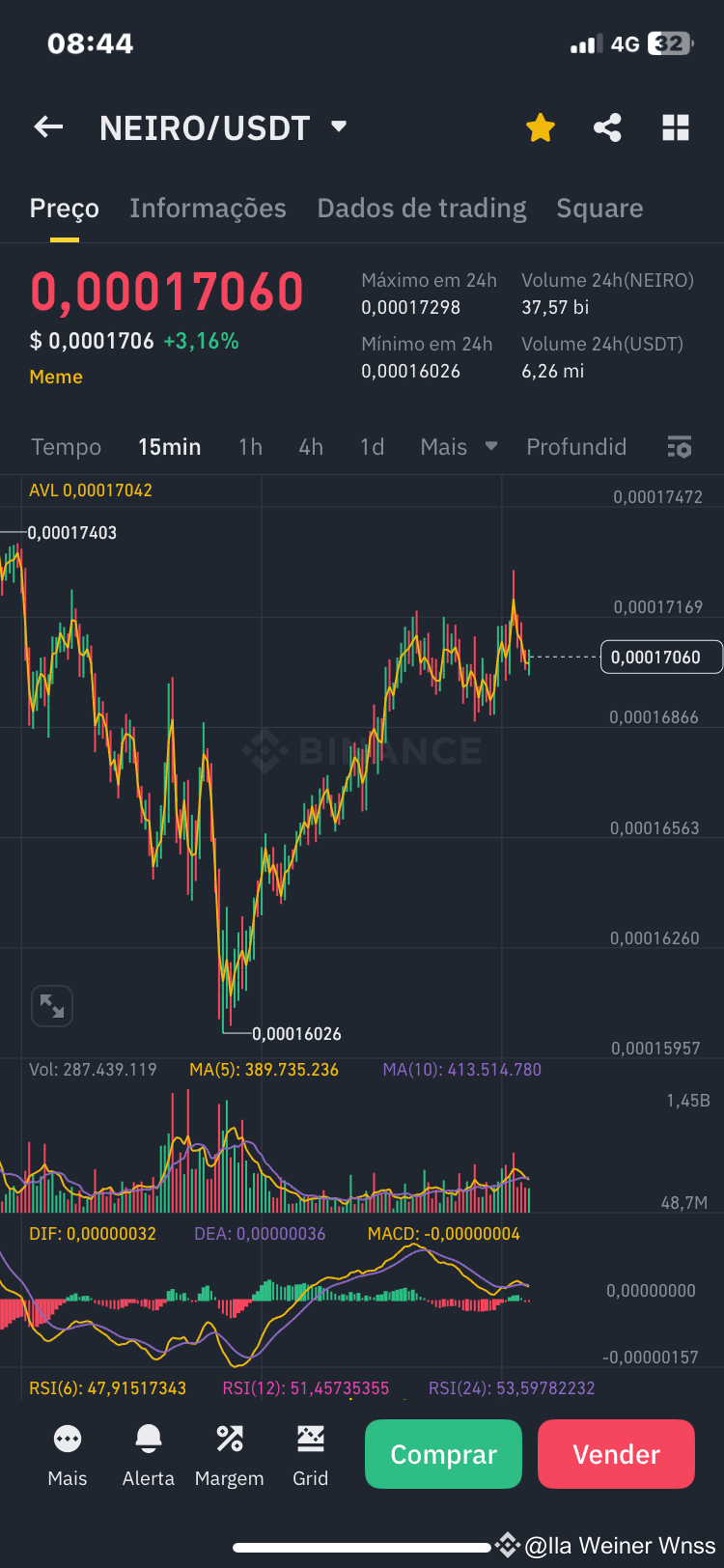Open chart indicator settings icon beside Profundid
724x1568 pixels.
(679, 446)
